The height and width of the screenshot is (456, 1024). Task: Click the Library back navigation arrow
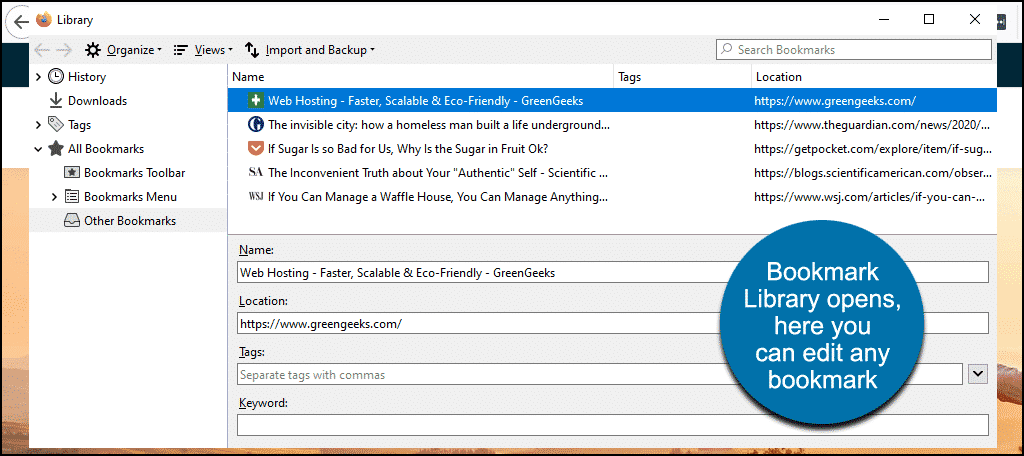[x=42, y=50]
